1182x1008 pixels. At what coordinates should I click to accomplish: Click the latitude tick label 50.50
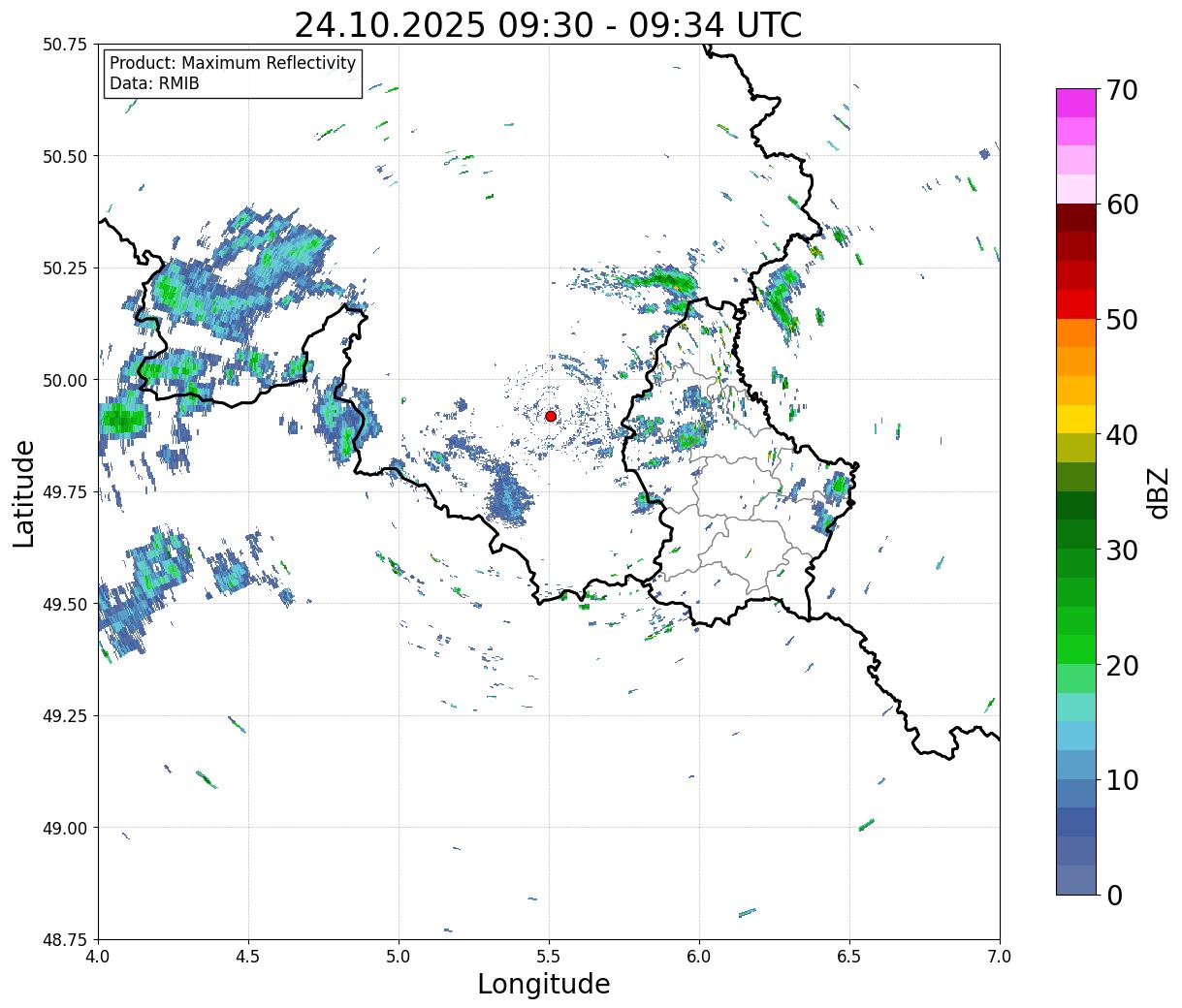[x=65, y=156]
